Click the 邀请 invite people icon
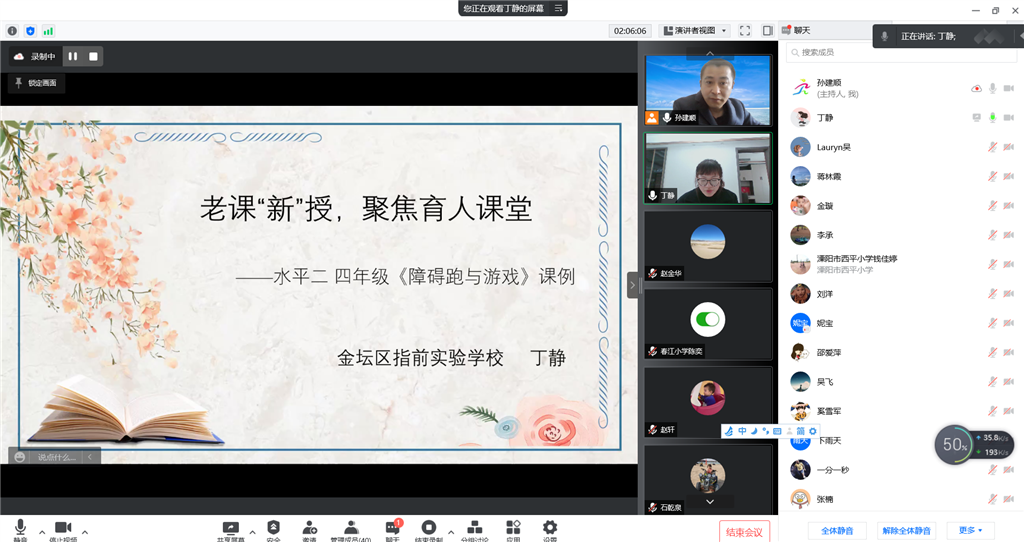This screenshot has height=542, width=1024. [310, 528]
